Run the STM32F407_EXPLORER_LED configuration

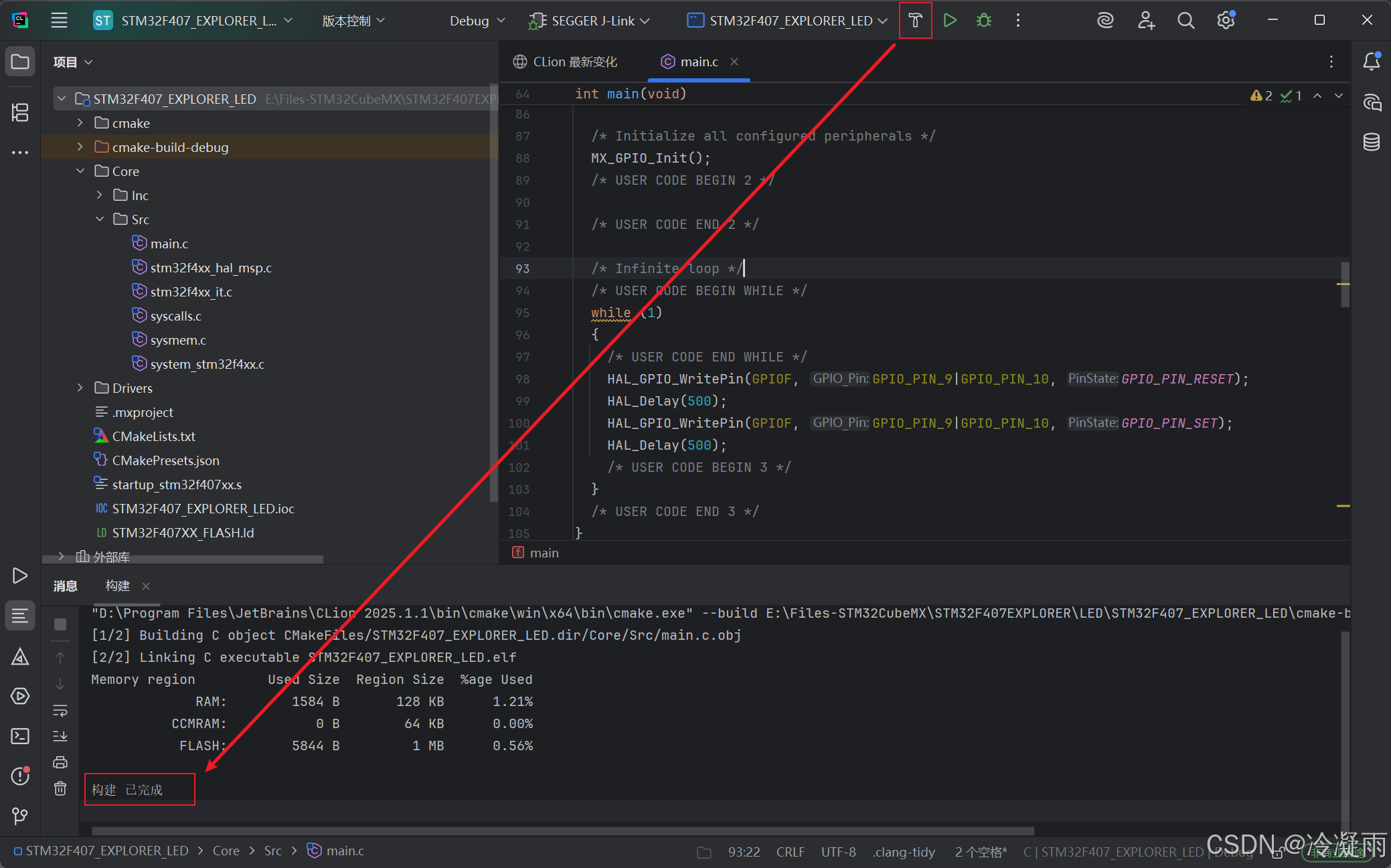click(x=949, y=20)
